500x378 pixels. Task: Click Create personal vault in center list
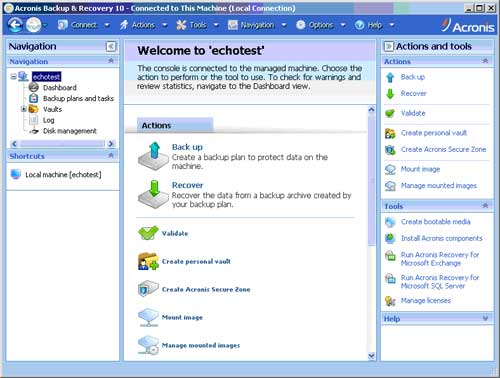click(196, 261)
